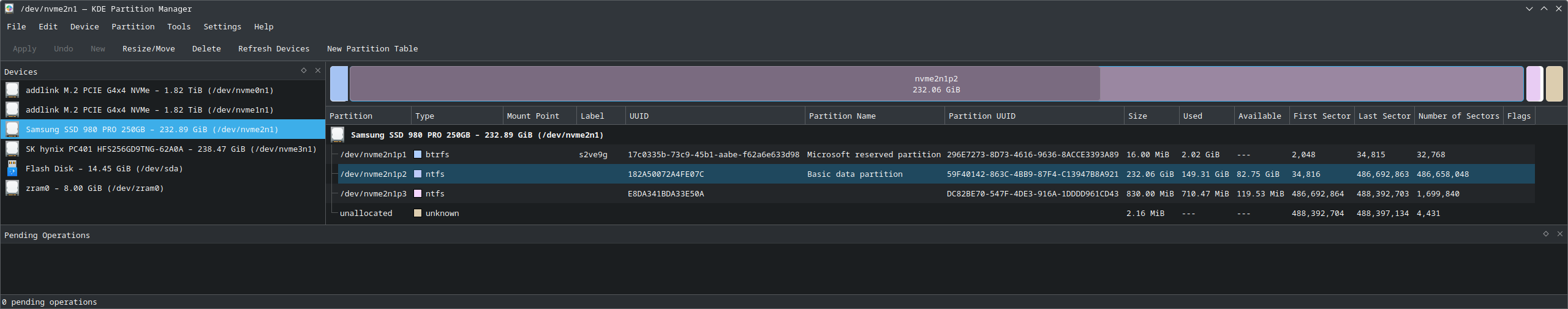Image resolution: width=1568 pixels, height=309 pixels.
Task: Sort partitions by the Size column header
Action: 1137,116
